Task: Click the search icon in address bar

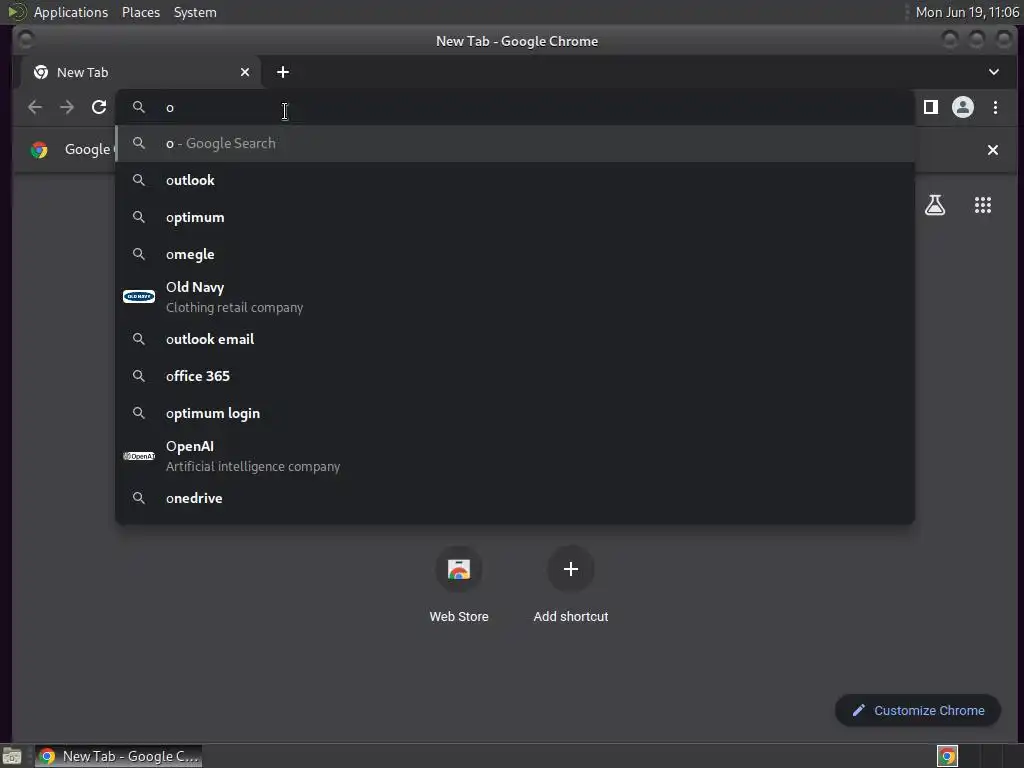Action: point(138,107)
